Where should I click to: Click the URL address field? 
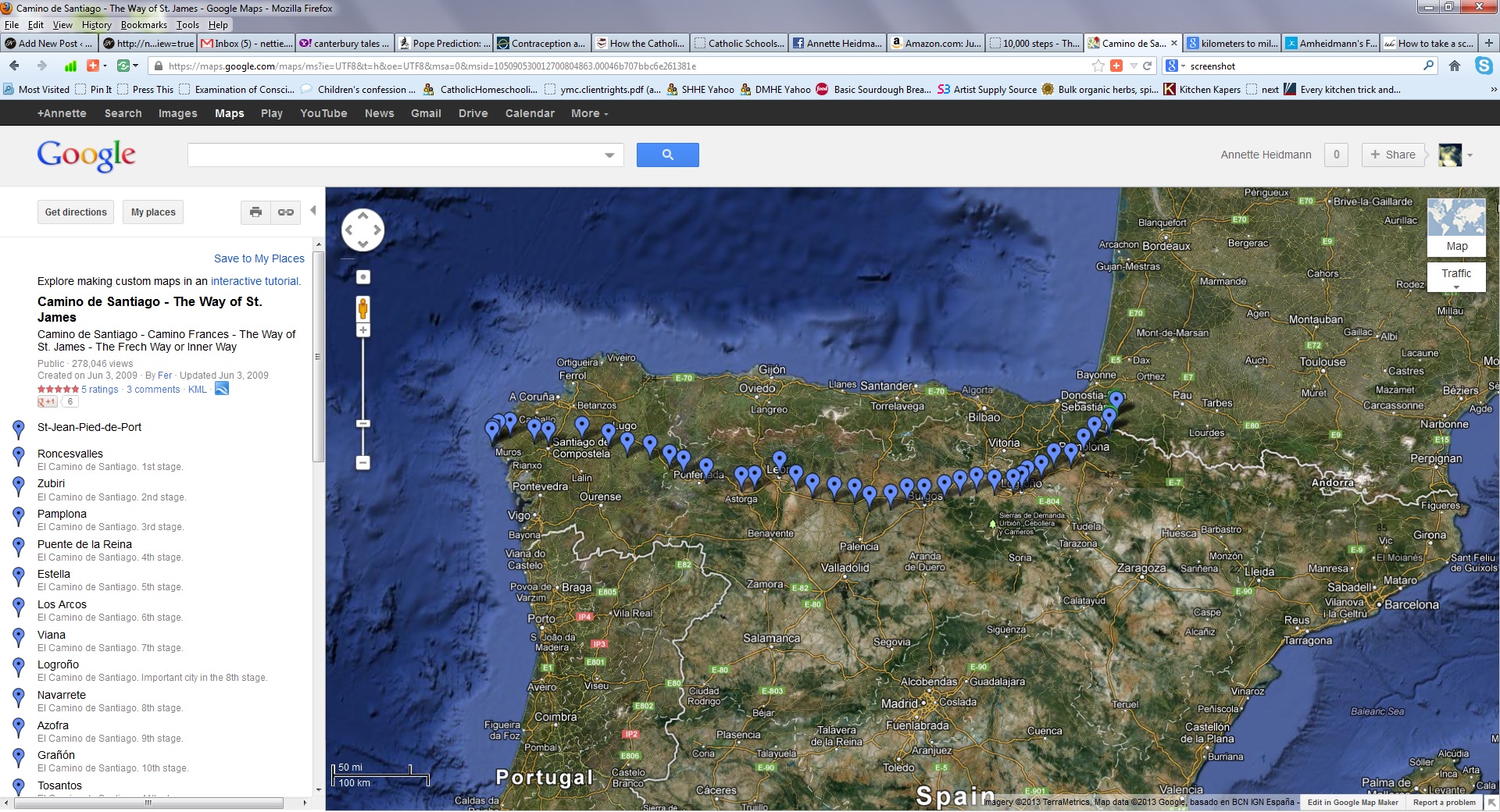pos(617,66)
